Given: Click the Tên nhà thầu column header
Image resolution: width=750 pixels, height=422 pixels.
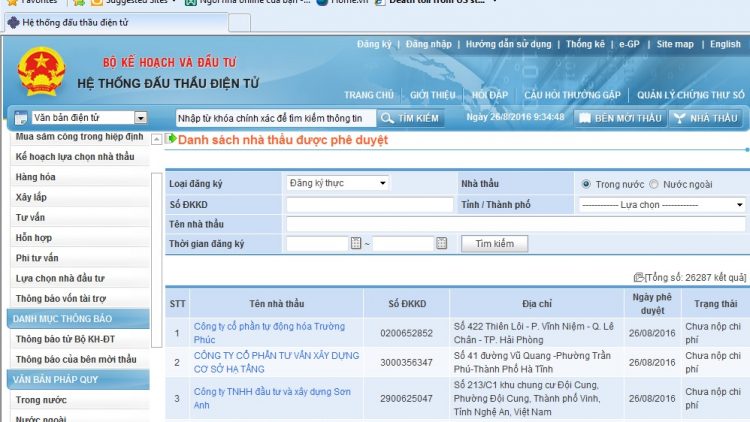Looking at the screenshot, I should click(x=276, y=304).
